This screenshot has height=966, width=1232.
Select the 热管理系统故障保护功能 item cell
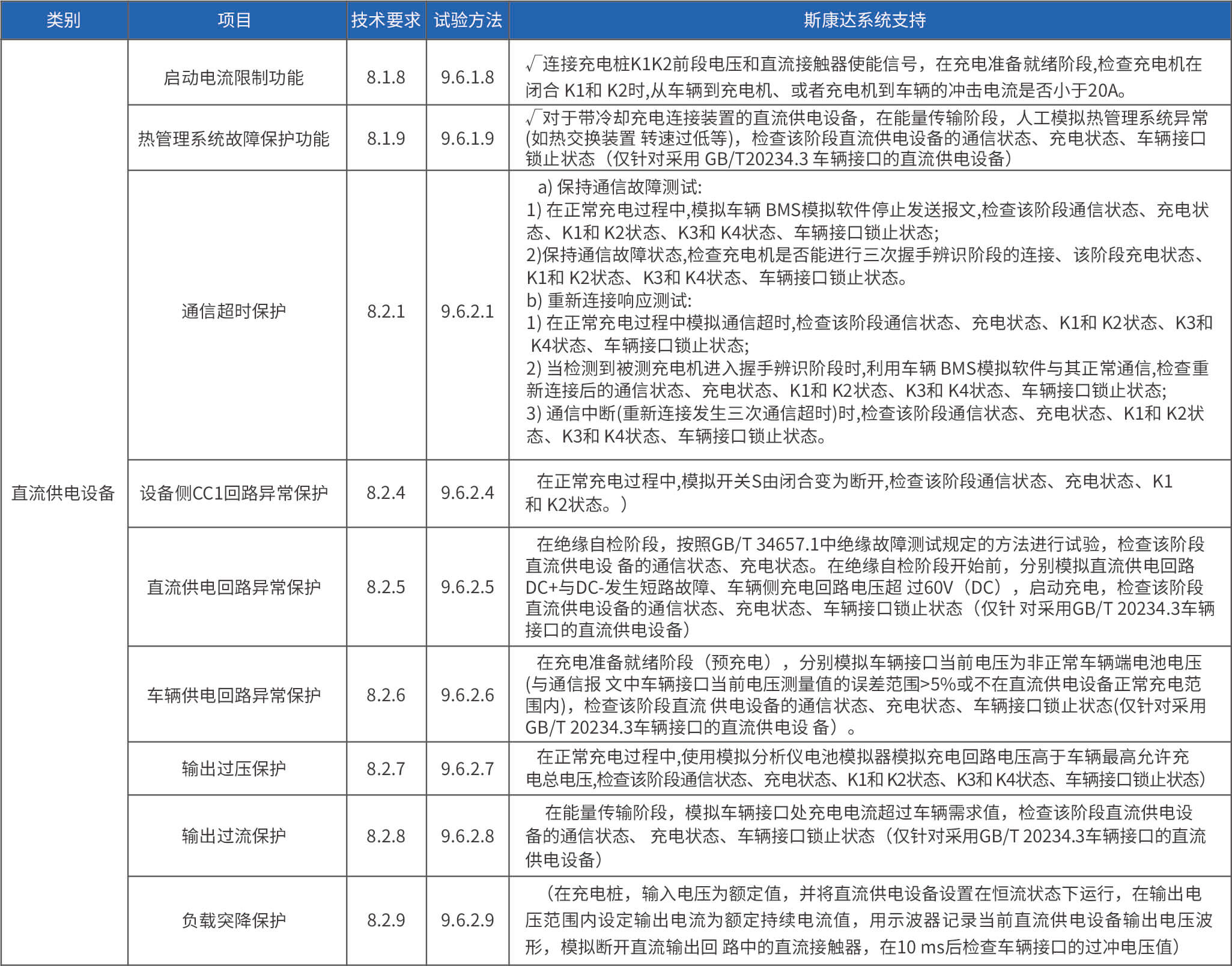tap(234, 139)
